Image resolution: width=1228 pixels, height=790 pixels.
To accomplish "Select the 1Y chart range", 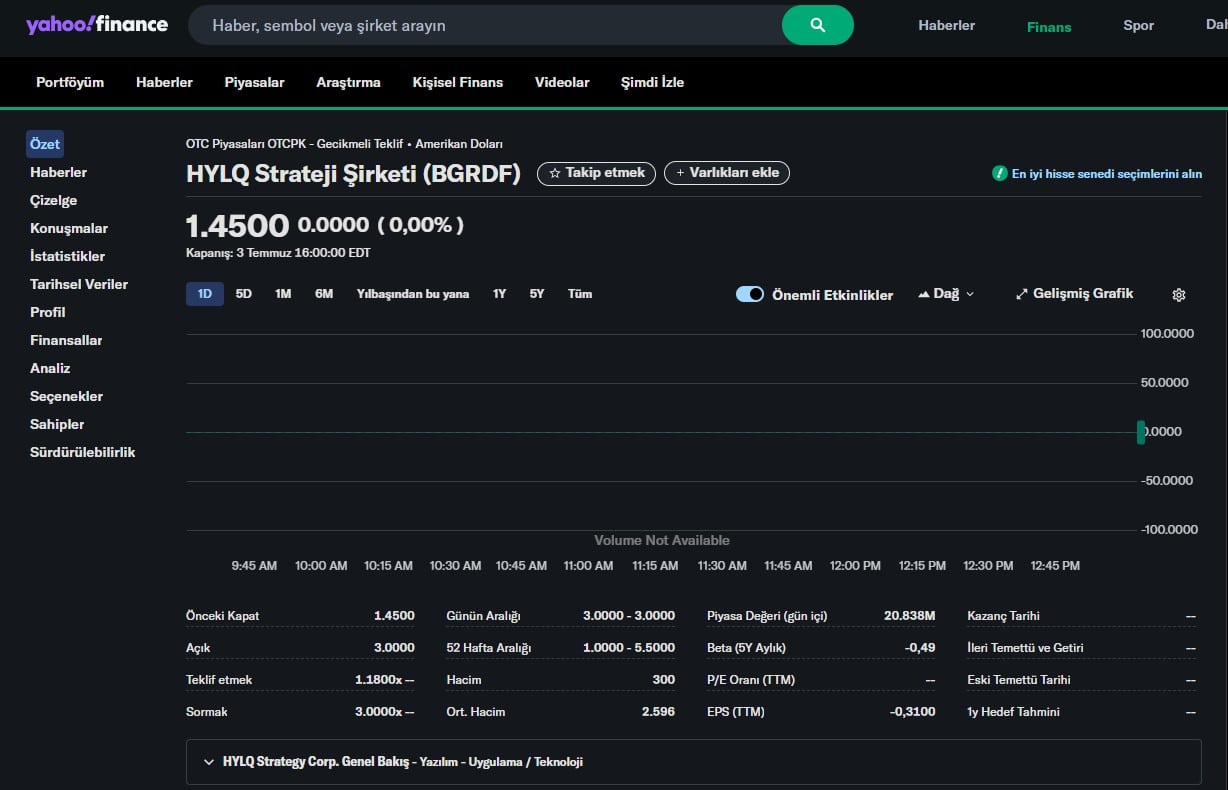I will coord(499,294).
